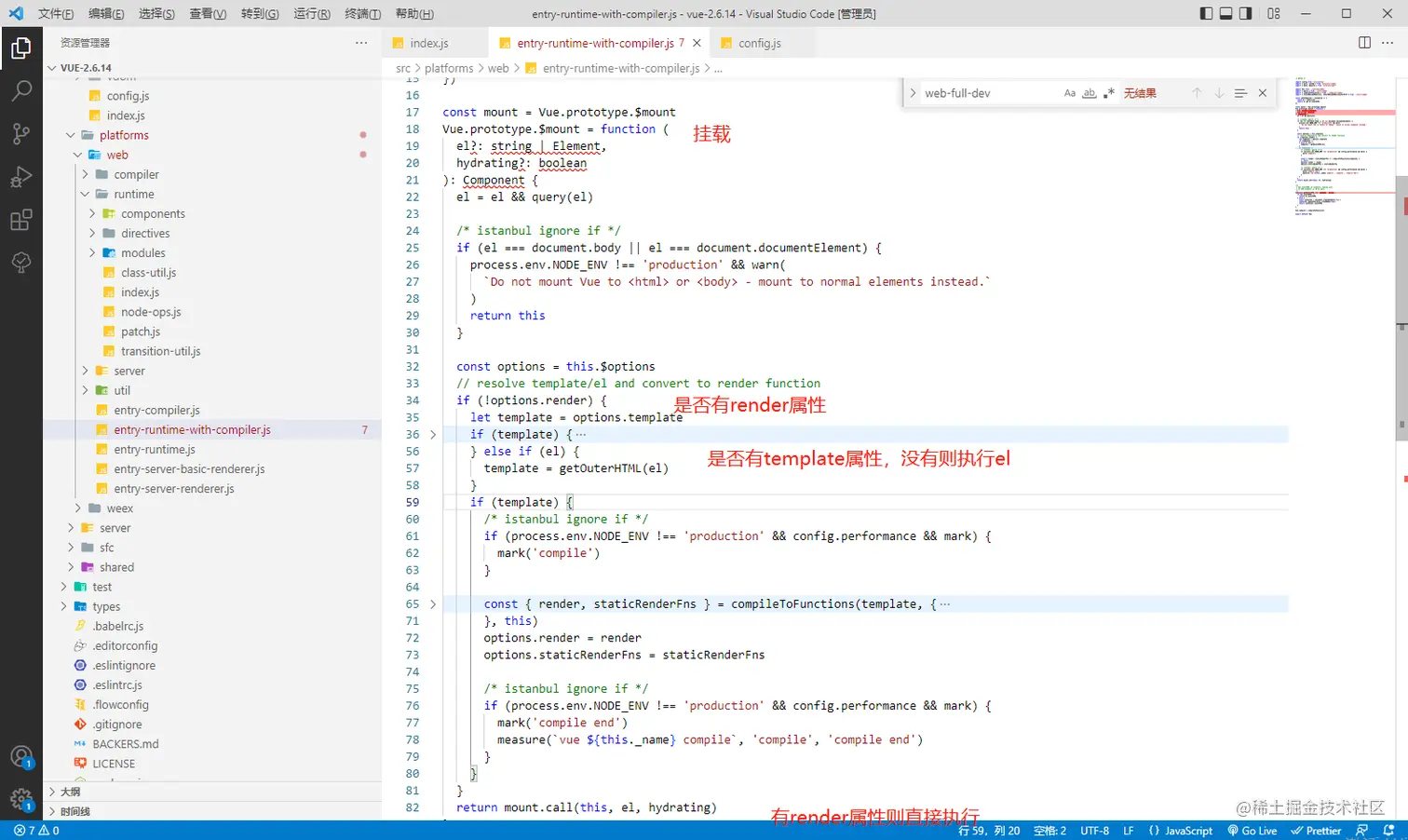Click the feedback icon in status bar

(x=1362, y=831)
